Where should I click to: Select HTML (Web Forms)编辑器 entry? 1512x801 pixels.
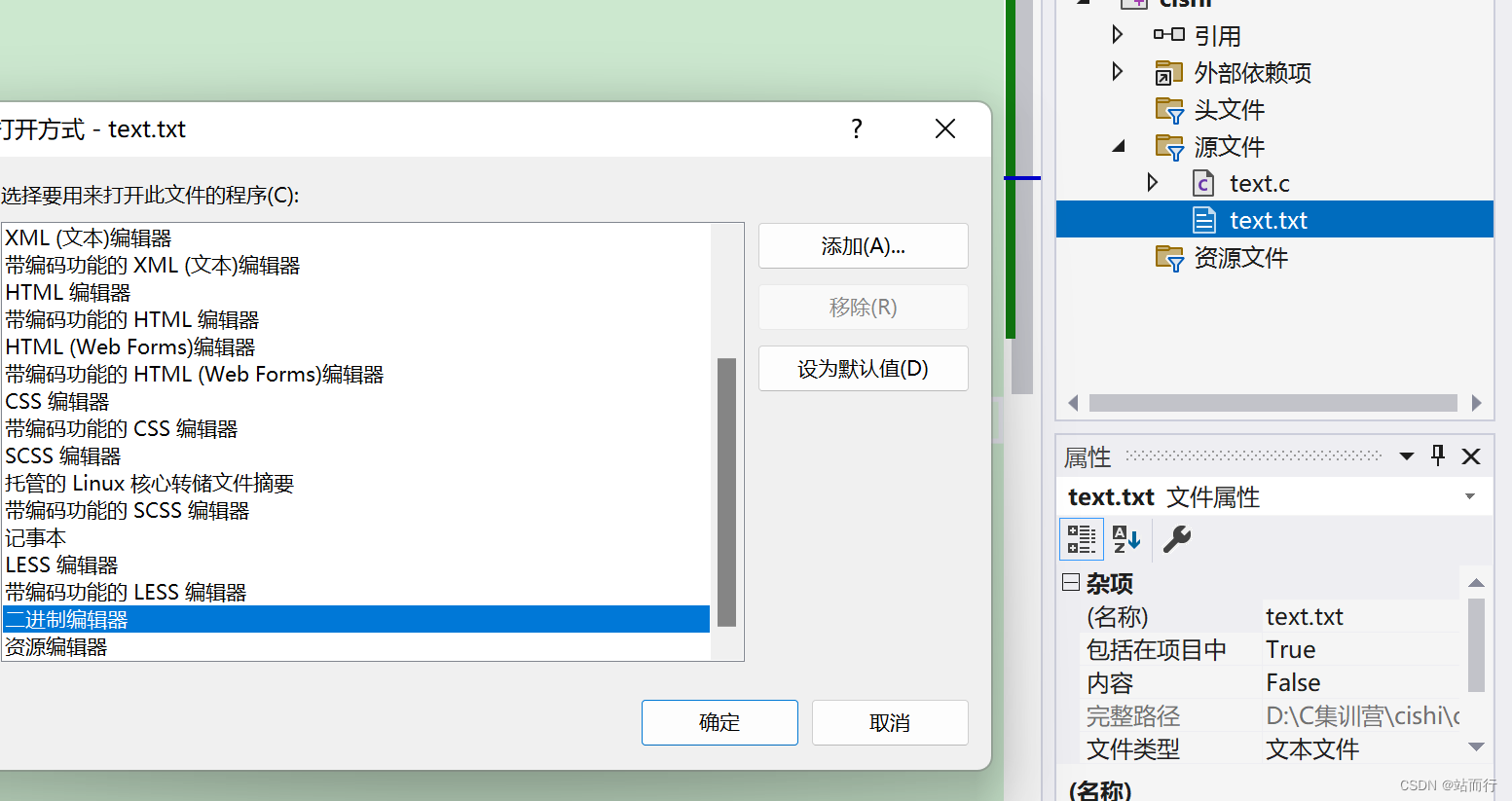(356, 346)
